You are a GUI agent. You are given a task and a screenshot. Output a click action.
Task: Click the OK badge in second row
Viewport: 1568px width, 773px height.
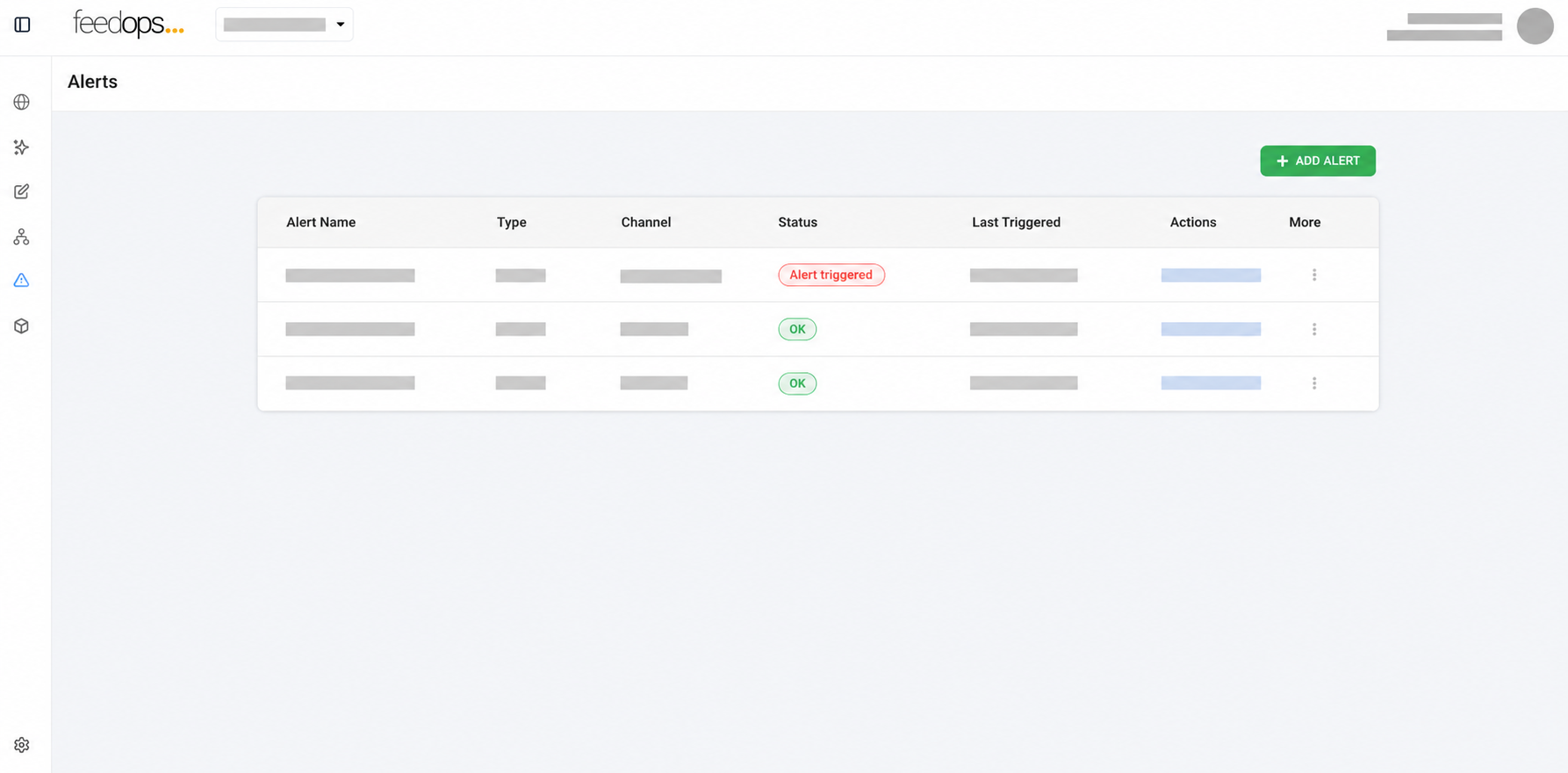pyautogui.click(x=797, y=329)
